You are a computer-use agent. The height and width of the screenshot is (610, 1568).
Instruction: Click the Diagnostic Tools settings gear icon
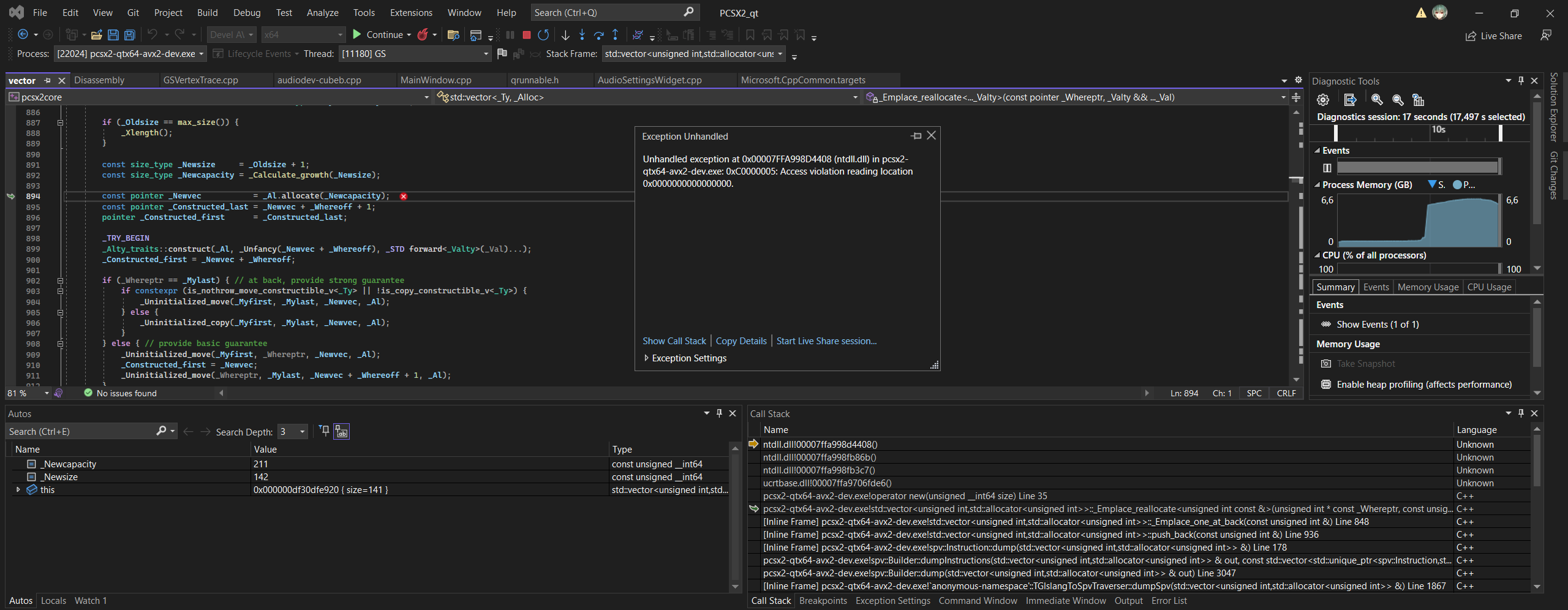(x=1322, y=100)
